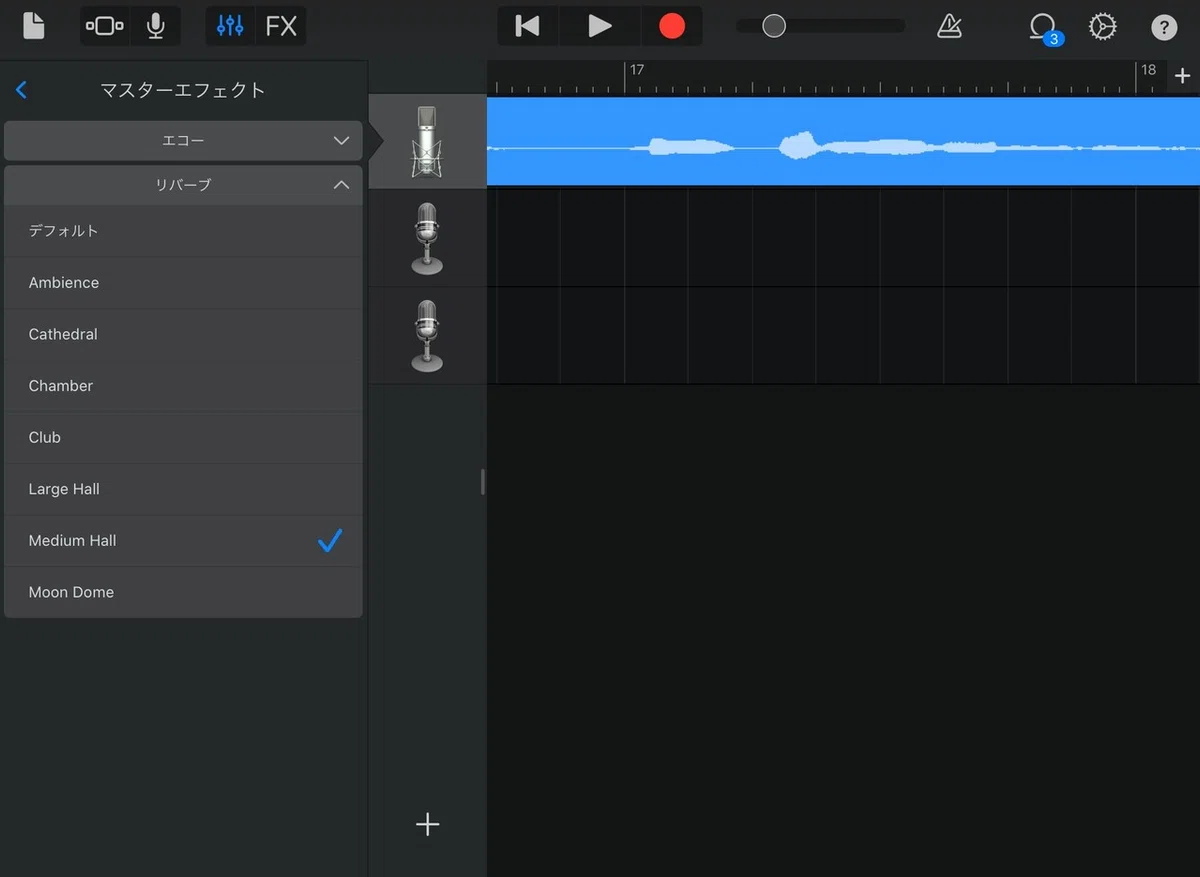This screenshot has height=877, width=1200.
Task: Add a new track with plus button
Action: [x=428, y=824]
